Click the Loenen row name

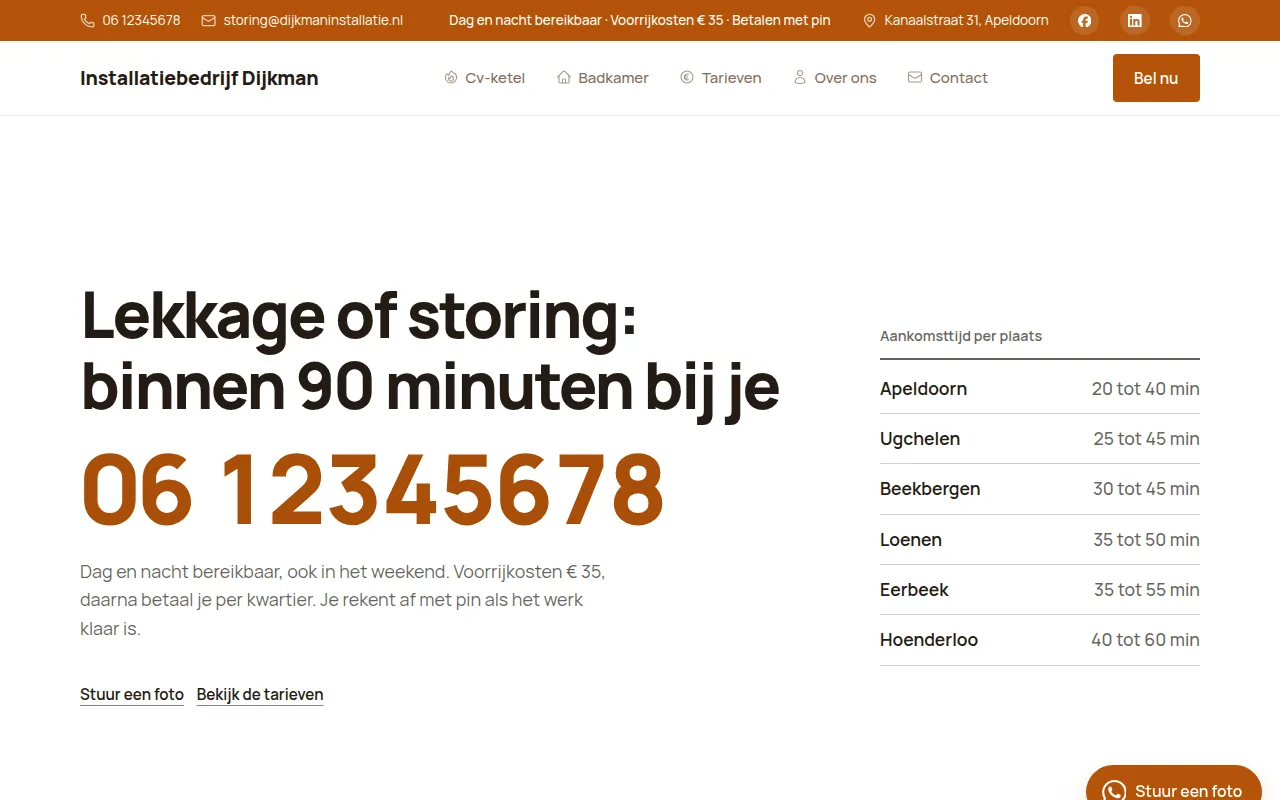(x=911, y=540)
